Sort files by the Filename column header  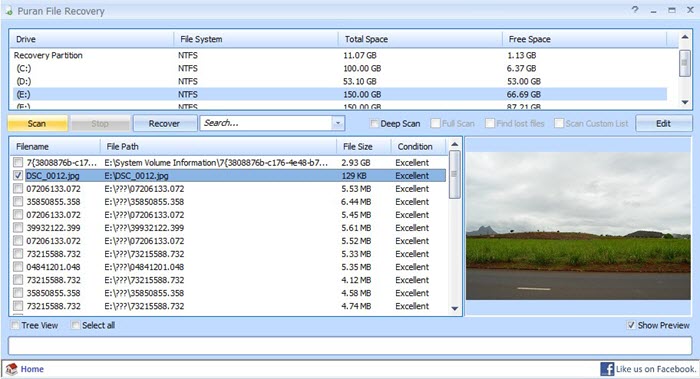(55, 146)
